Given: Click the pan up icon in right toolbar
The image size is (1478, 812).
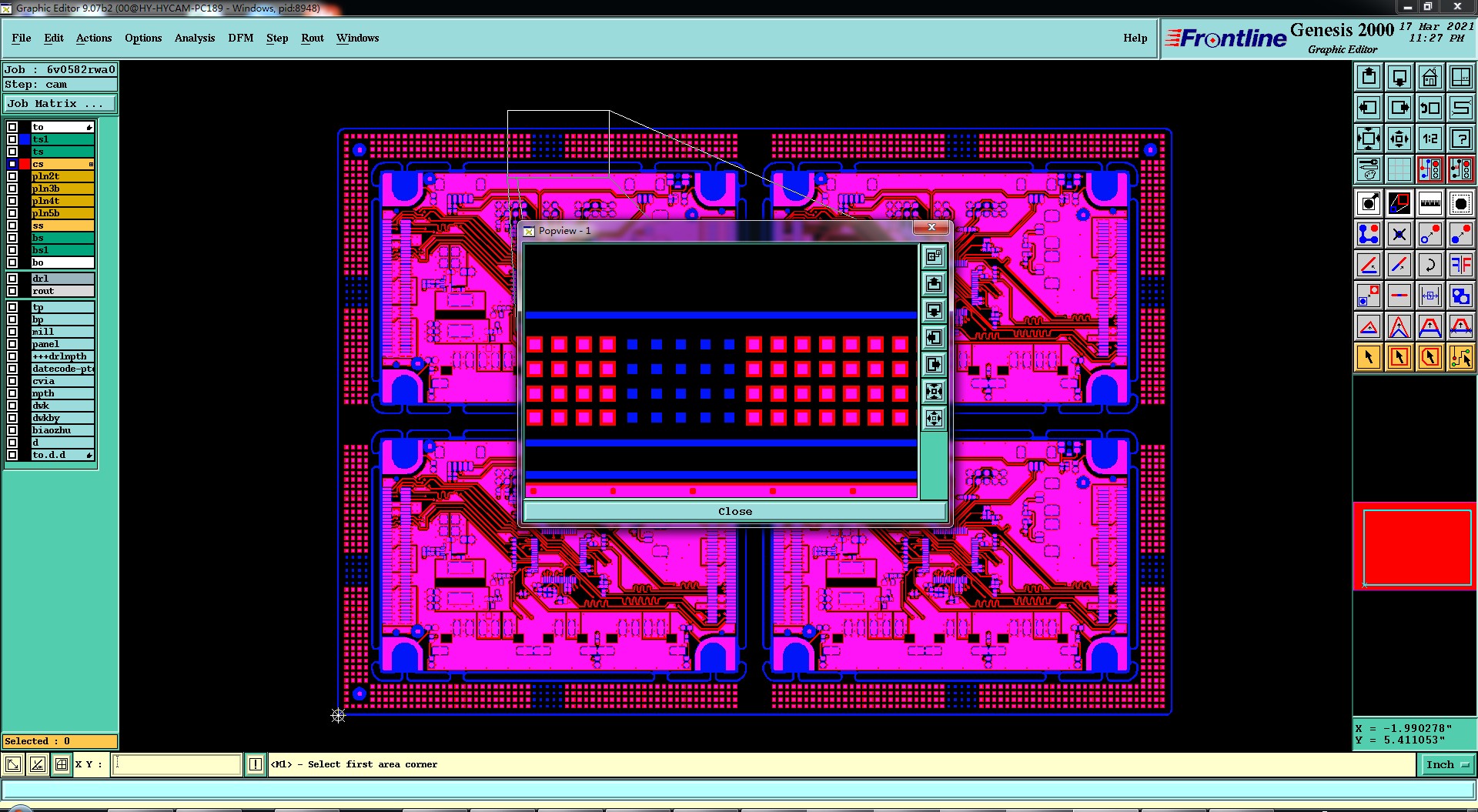Looking at the screenshot, I should (1369, 77).
